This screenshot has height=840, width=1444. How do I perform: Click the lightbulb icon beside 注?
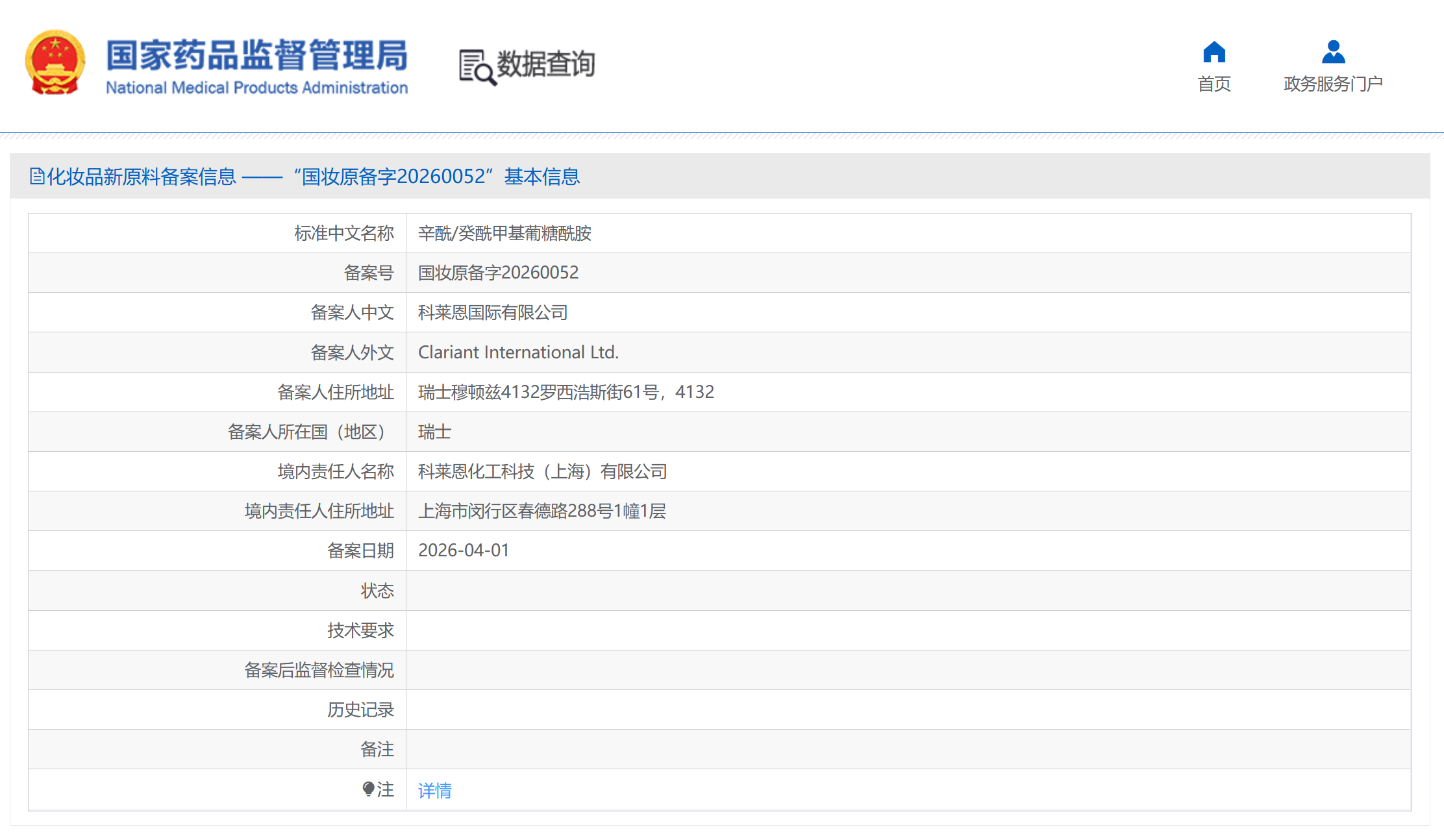(x=368, y=789)
